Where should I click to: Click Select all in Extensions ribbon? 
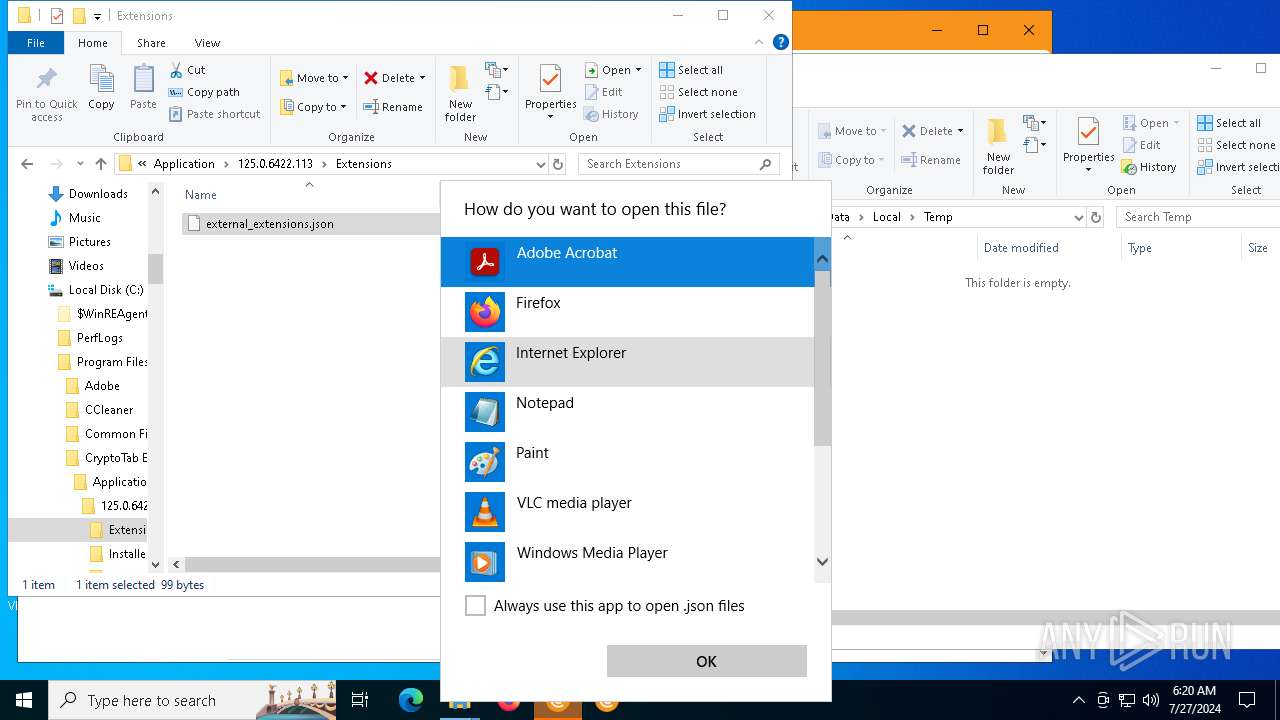(691, 70)
